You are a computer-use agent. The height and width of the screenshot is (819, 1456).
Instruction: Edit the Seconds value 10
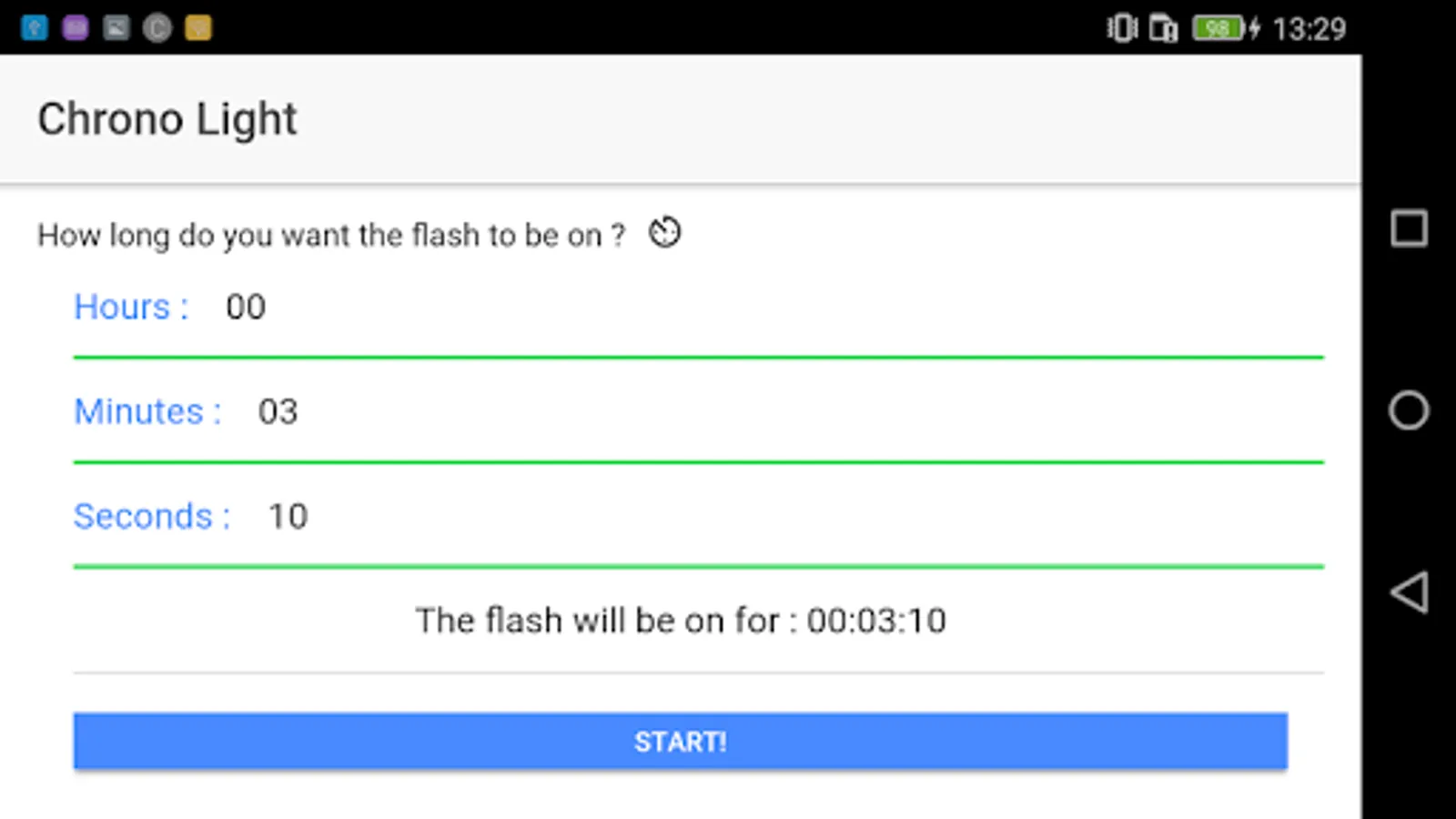pos(288,517)
